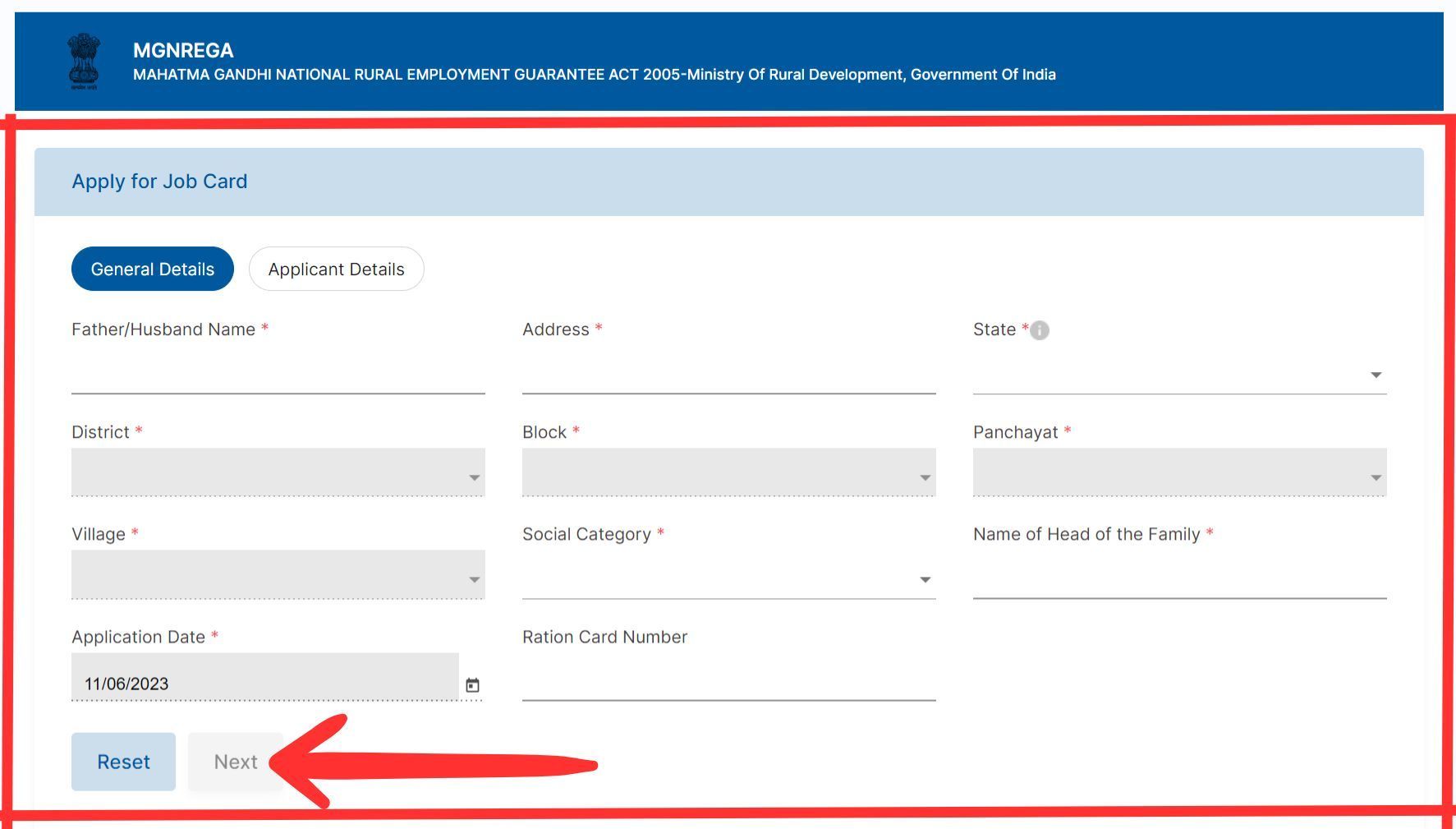Click the State info icon

coord(1039,330)
